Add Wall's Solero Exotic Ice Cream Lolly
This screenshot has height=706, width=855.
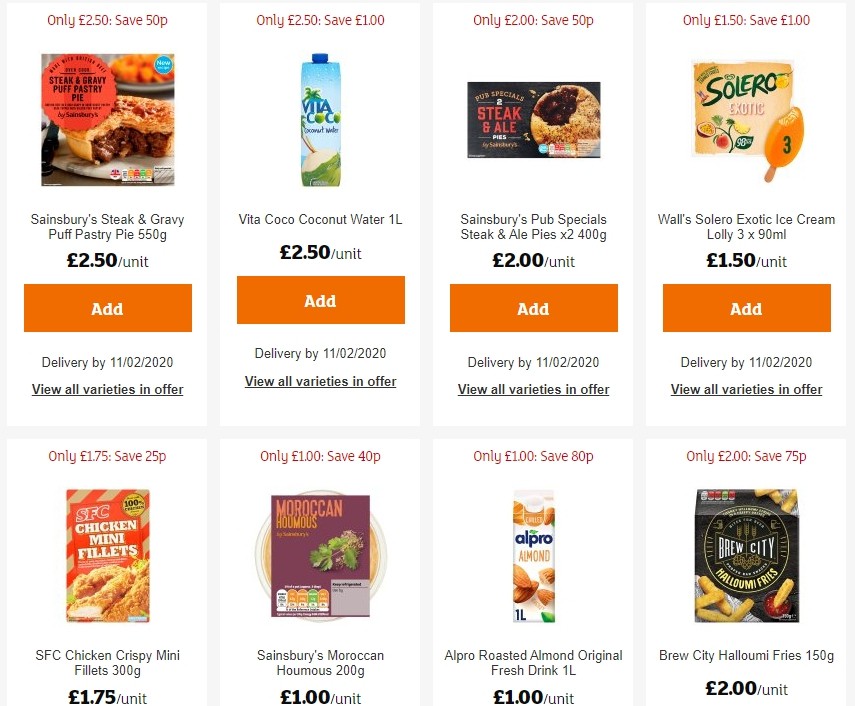(746, 308)
